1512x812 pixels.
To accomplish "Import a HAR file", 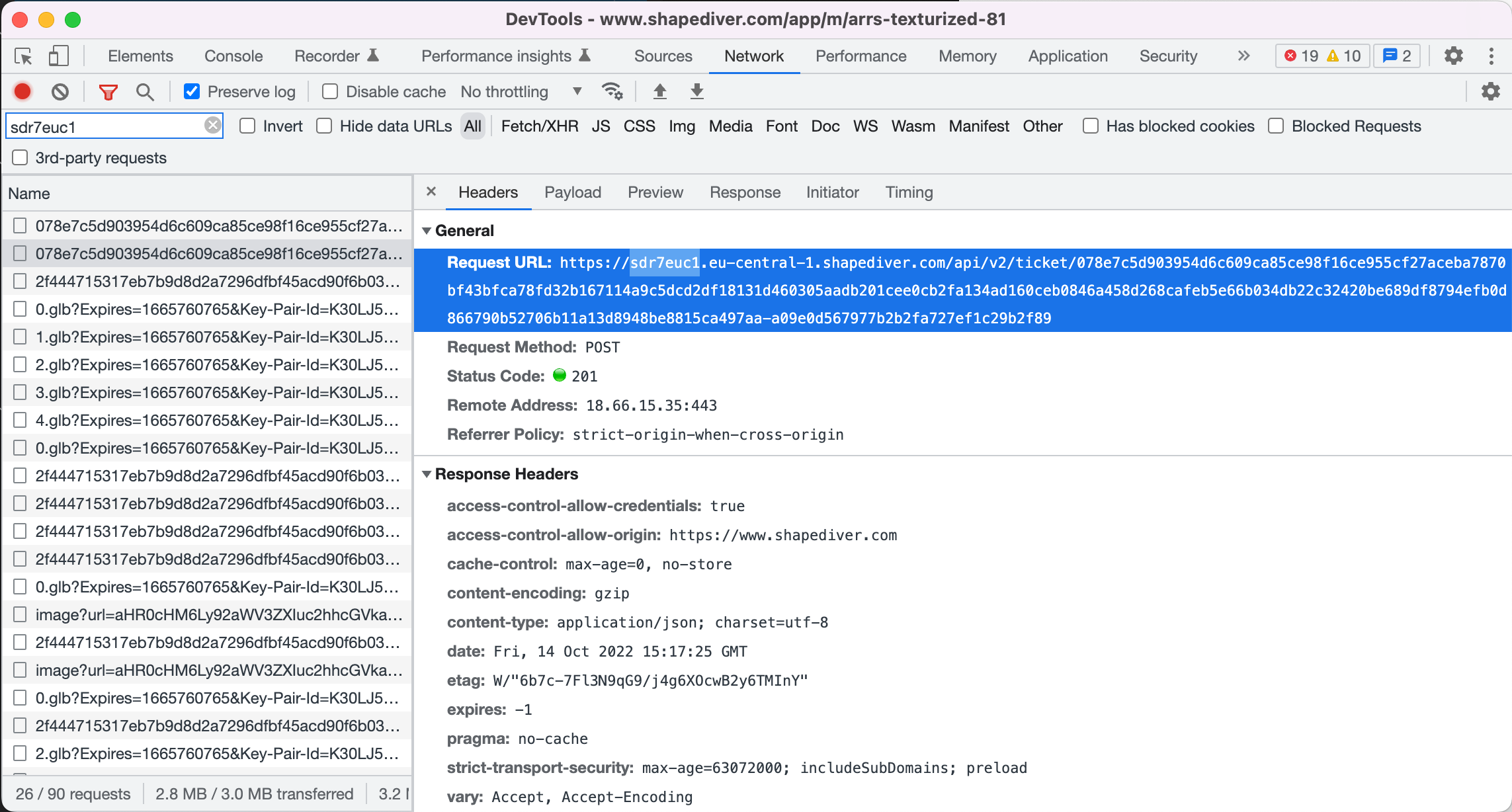I will 659,91.
